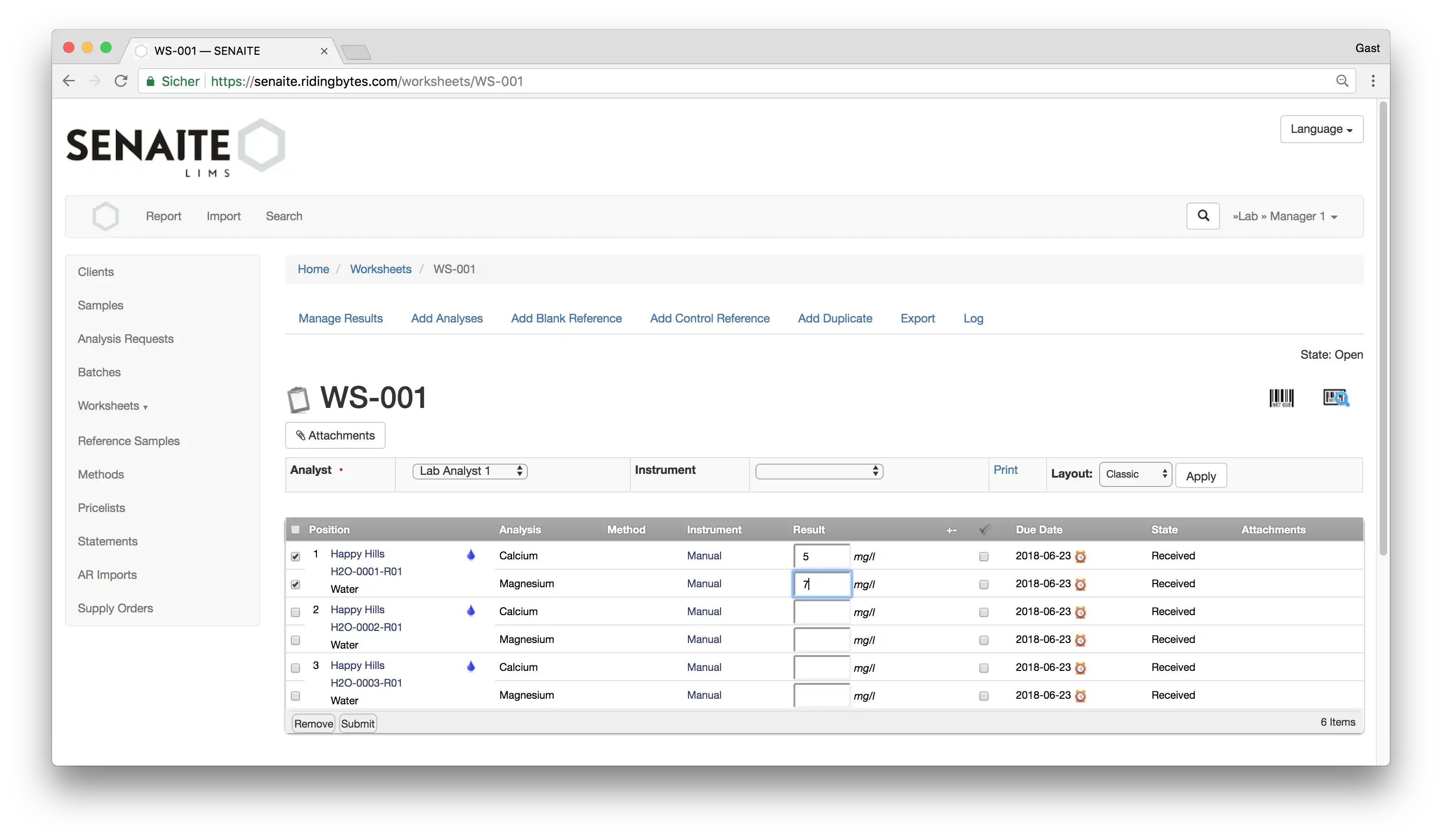1442x840 pixels.
Task: Toggle checkbox for position 2 row
Action: pyautogui.click(x=295, y=612)
